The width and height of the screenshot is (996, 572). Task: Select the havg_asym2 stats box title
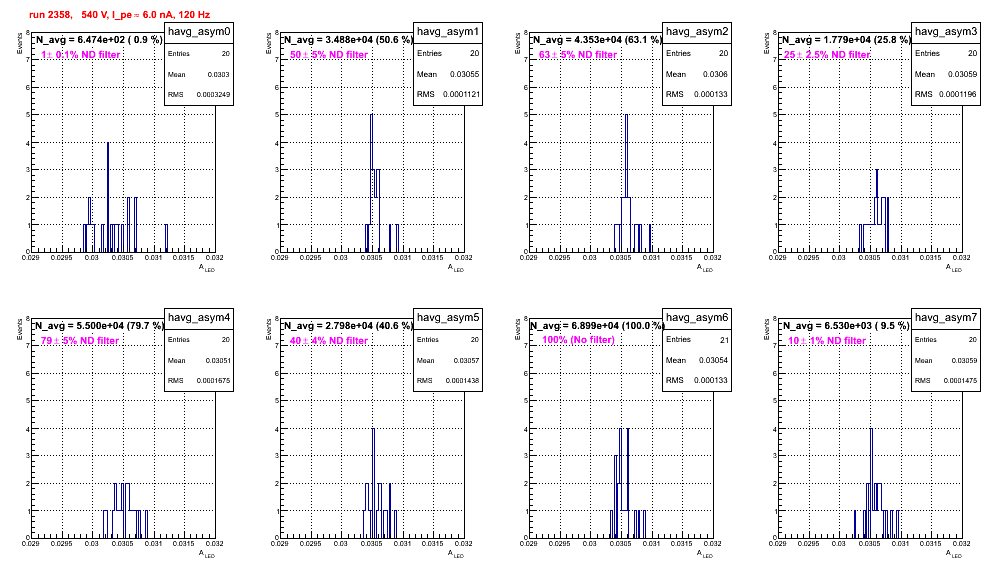tap(697, 31)
